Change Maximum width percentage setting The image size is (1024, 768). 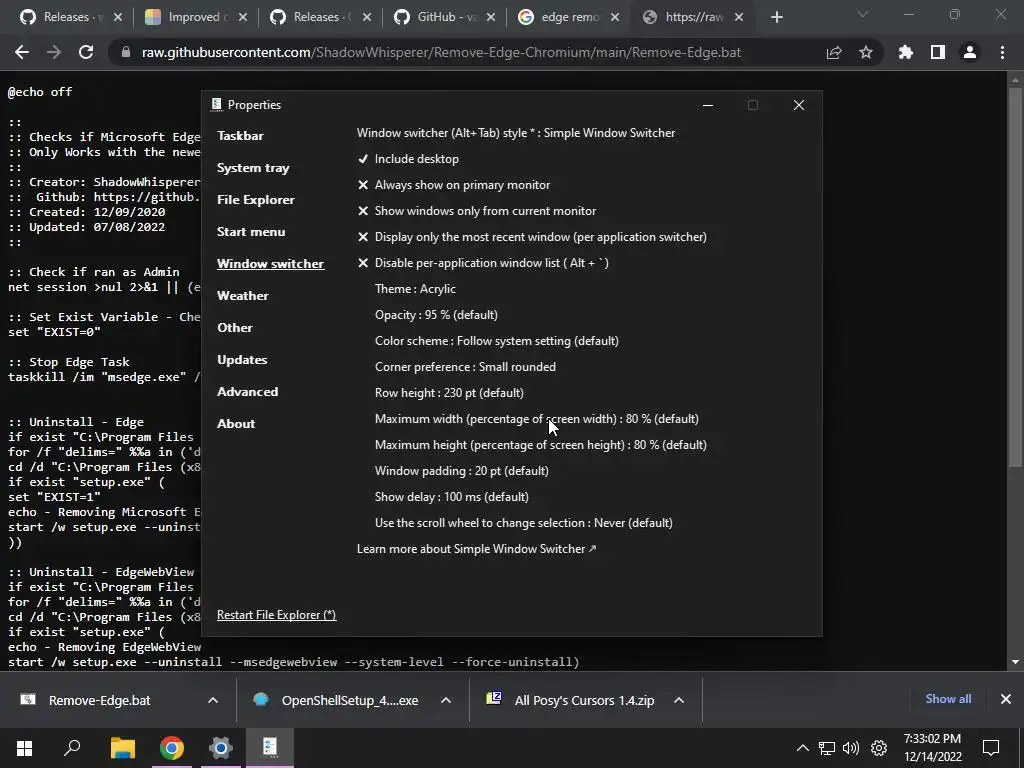tap(537, 419)
